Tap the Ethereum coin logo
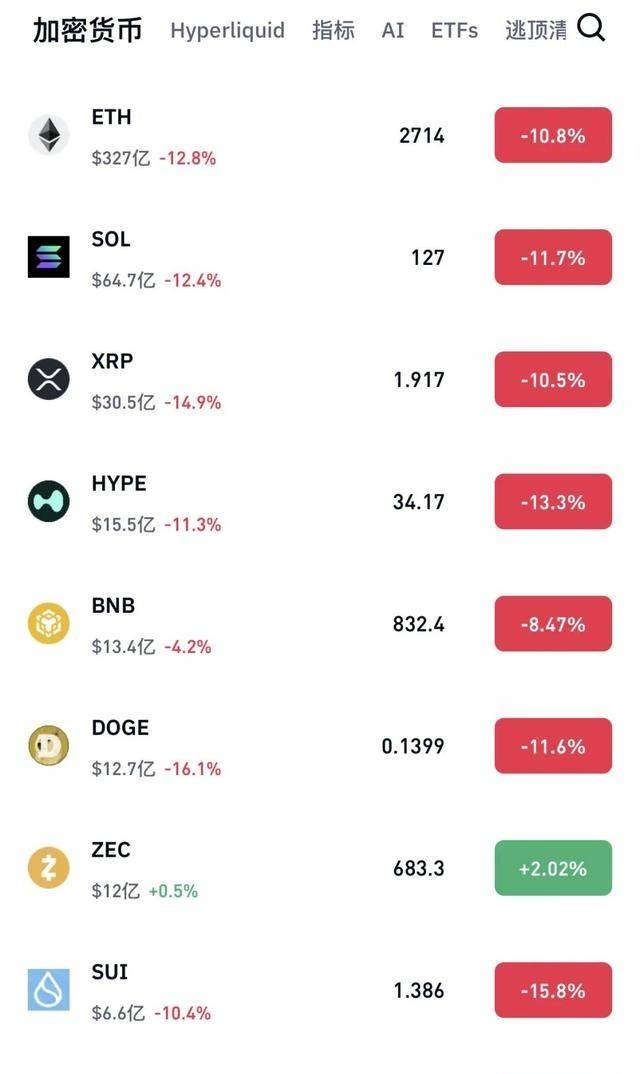This screenshot has width=640, height=1074. tap(48, 135)
